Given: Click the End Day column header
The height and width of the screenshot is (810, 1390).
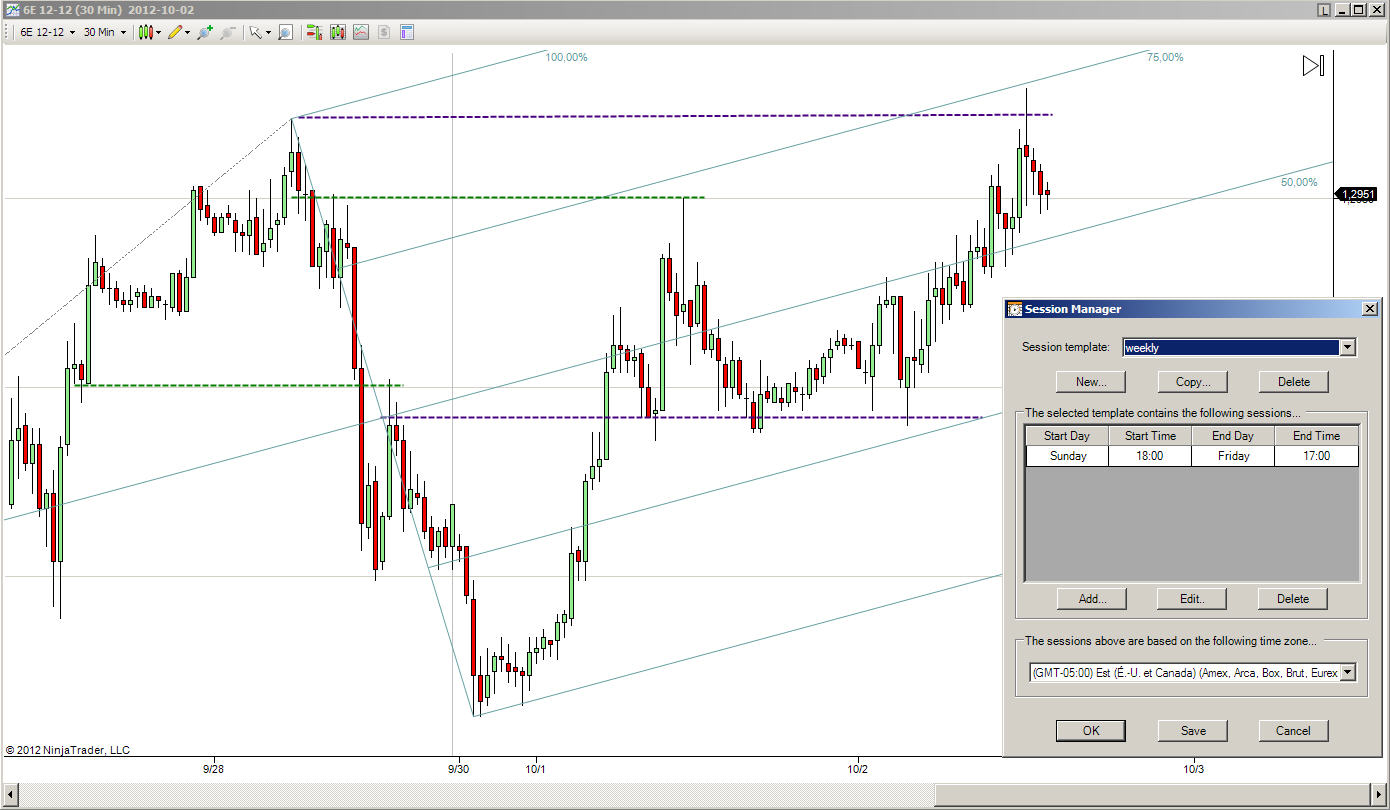Looking at the screenshot, I should click(x=1233, y=436).
